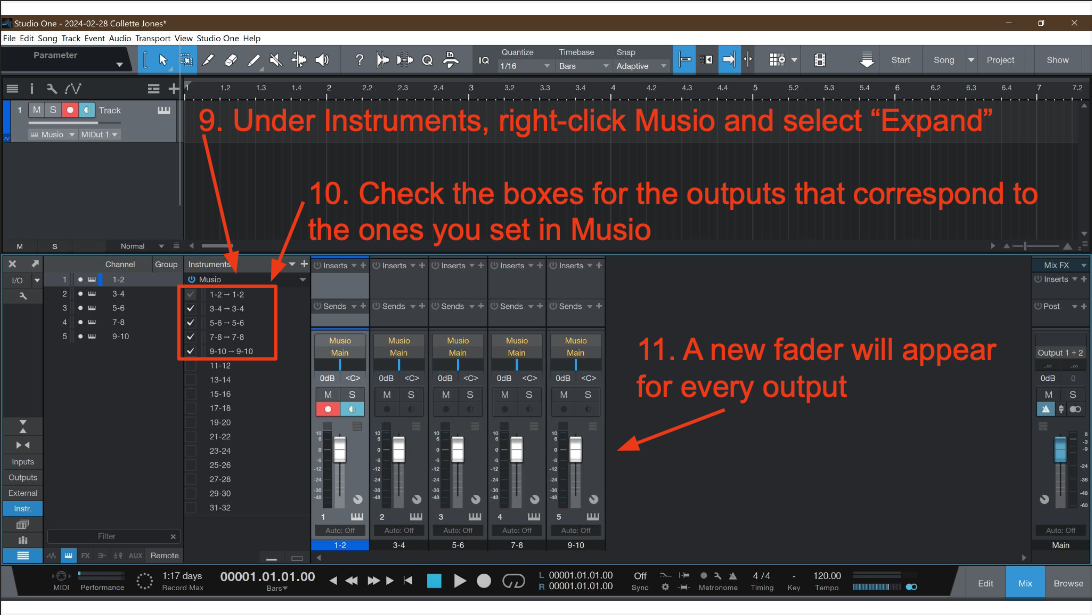Click the Project button
This screenshot has width=1092, height=615.
pos(1000,60)
